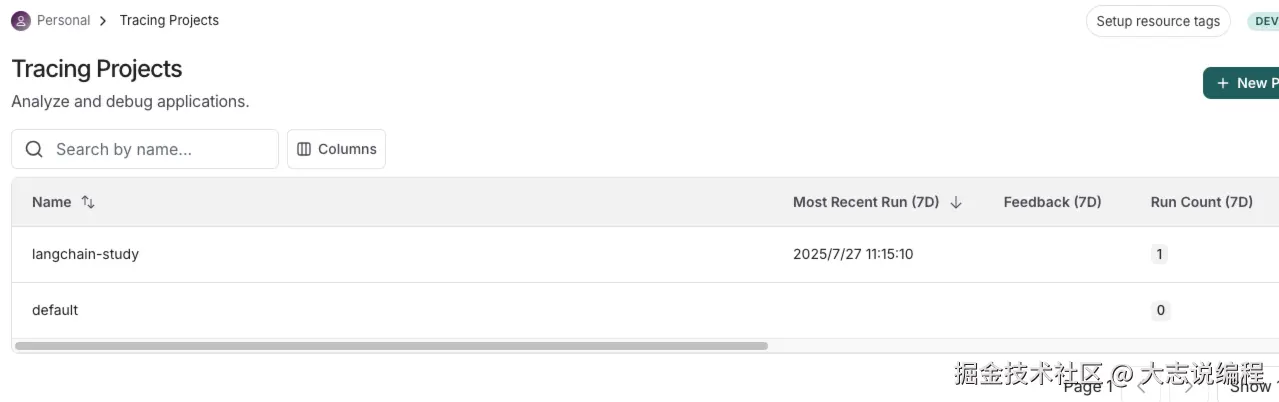
Task: Click the DEV environment badge
Action: (1264, 21)
